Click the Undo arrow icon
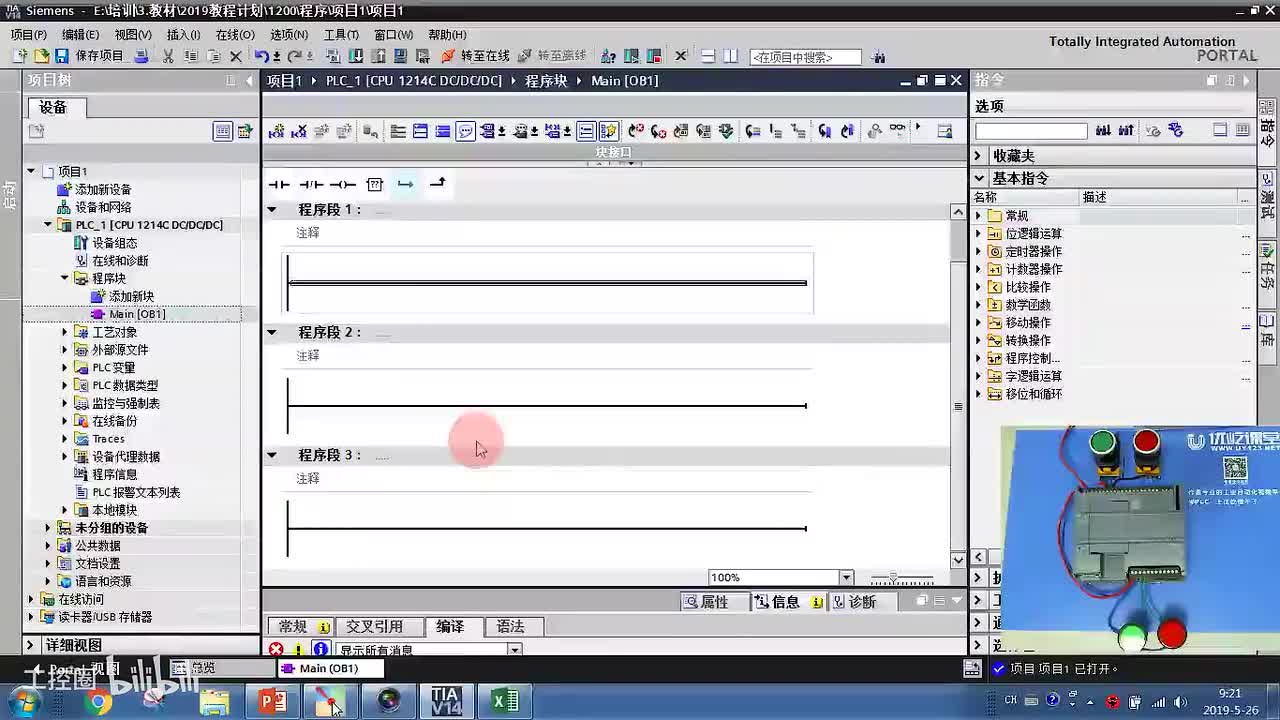Viewport: 1280px width, 720px height. tap(262, 56)
